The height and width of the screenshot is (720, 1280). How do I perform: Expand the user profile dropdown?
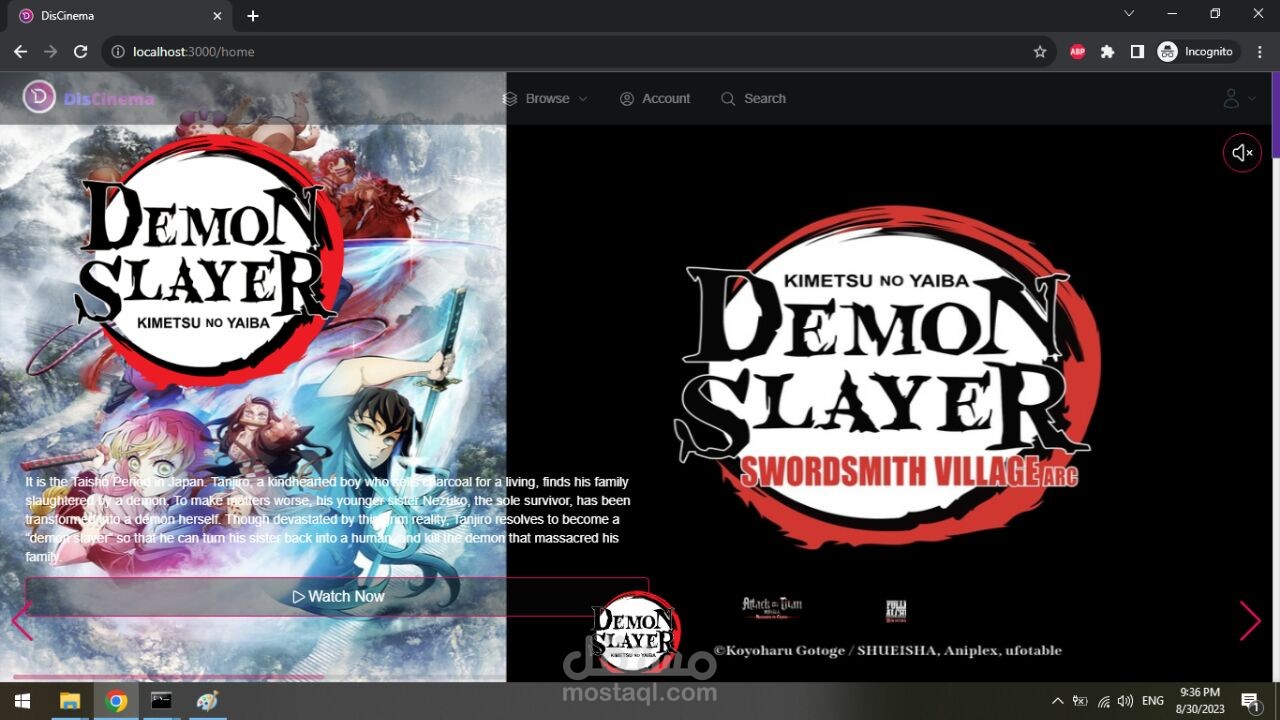pos(1240,99)
